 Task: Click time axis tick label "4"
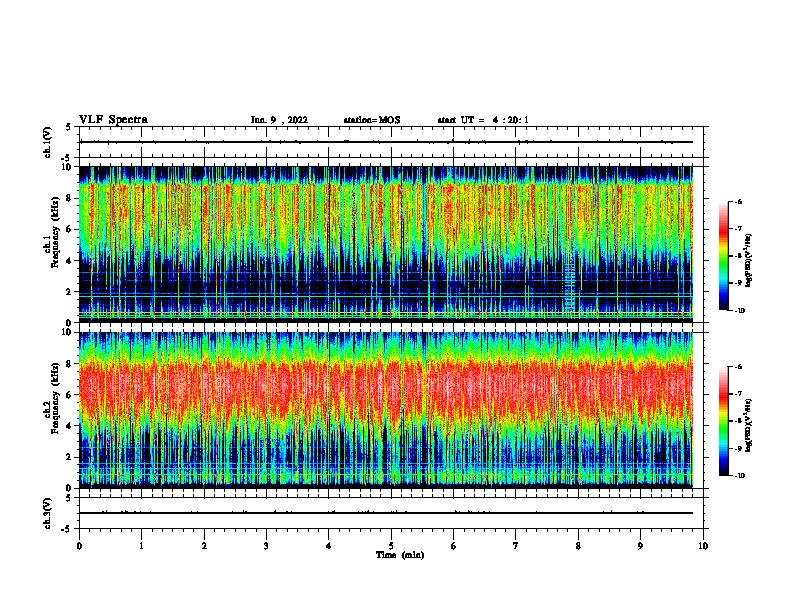point(329,546)
